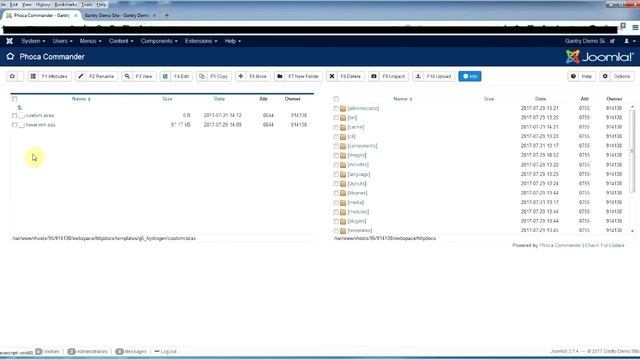Open the browser Bookmarks menu
The width and height of the screenshot is (640, 360).
66,4
